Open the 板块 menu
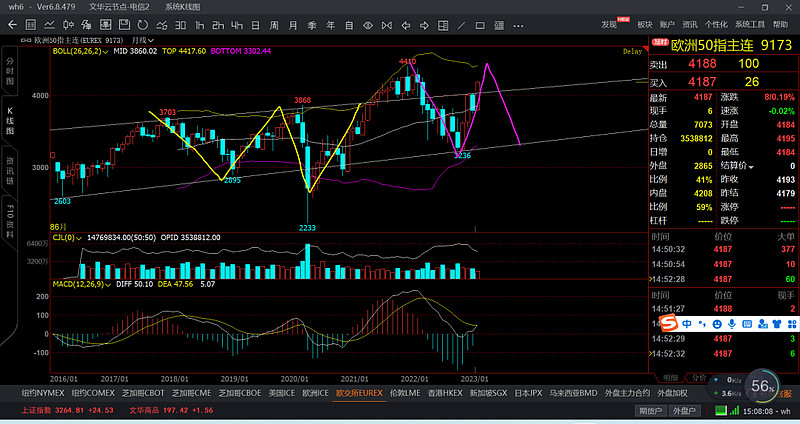The width and height of the screenshot is (800, 424). pyautogui.click(x=644, y=24)
